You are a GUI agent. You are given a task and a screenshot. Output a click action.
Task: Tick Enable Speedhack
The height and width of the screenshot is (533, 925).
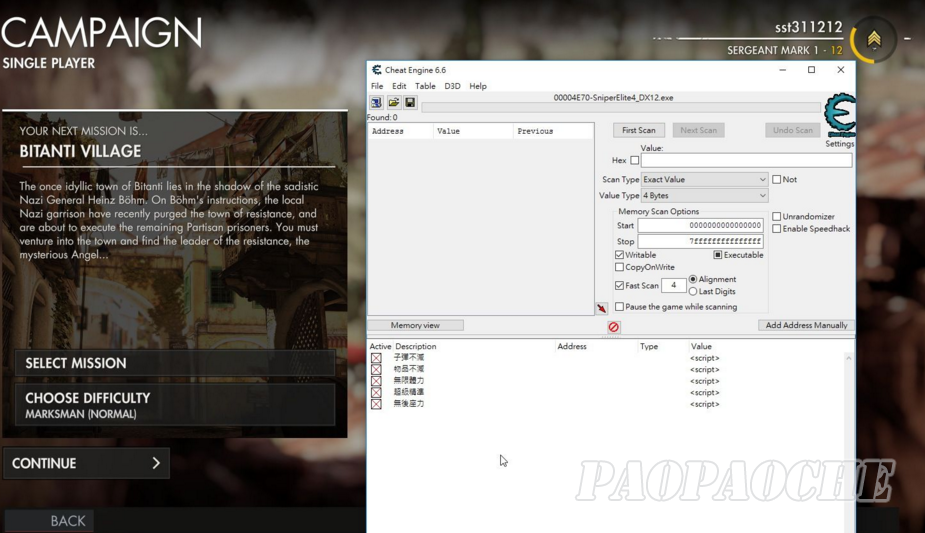pos(777,229)
